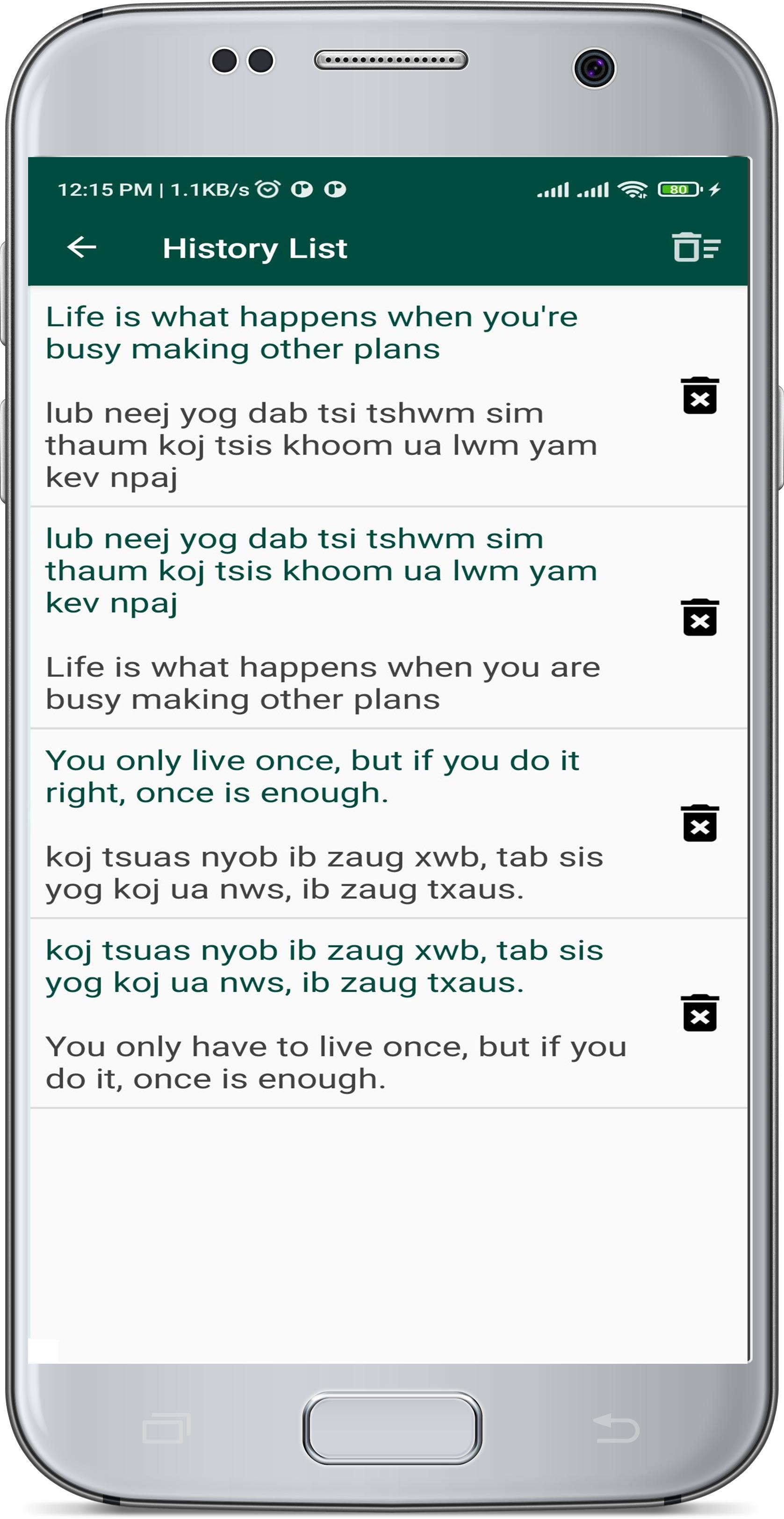Select translation 'lub neej yog dab tsi tshwm sim' in first entry

(321, 445)
